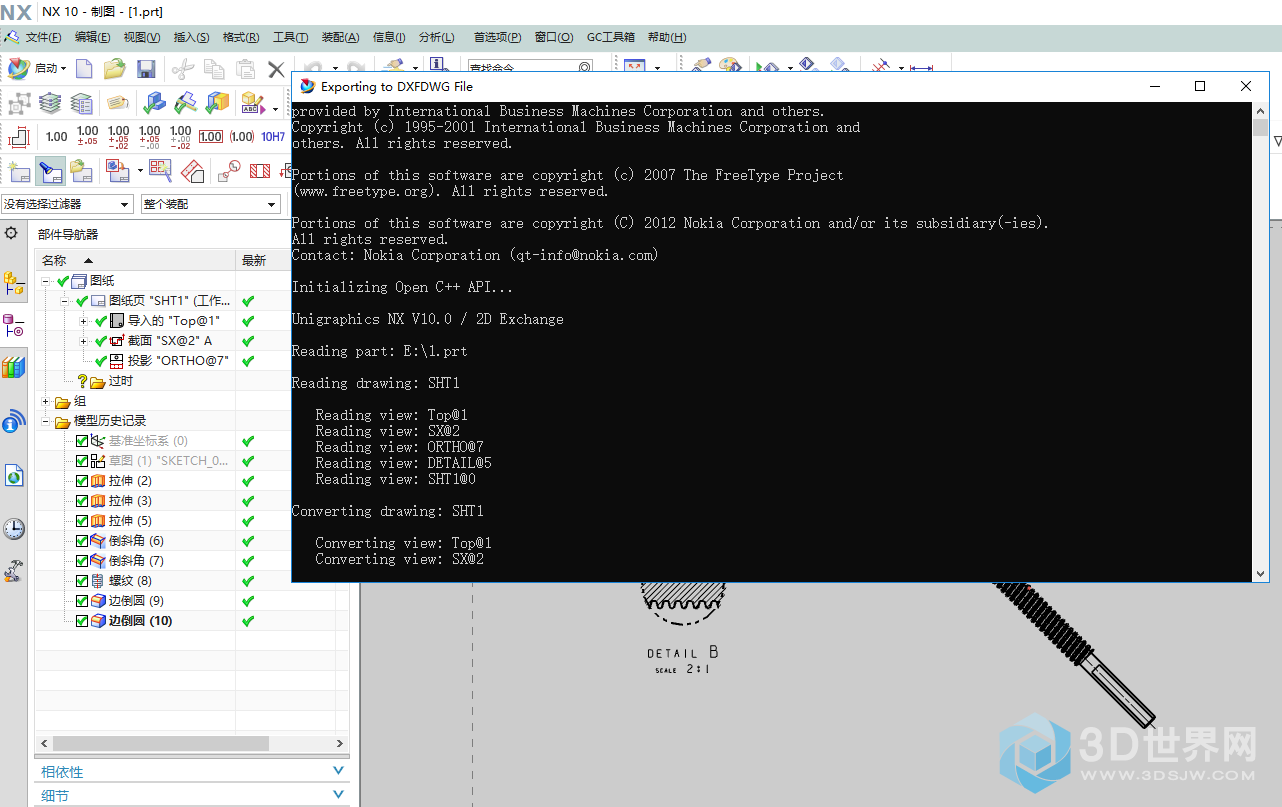Toggle the 拉伸 (3) checkbox
The image size is (1282, 807).
82,501
